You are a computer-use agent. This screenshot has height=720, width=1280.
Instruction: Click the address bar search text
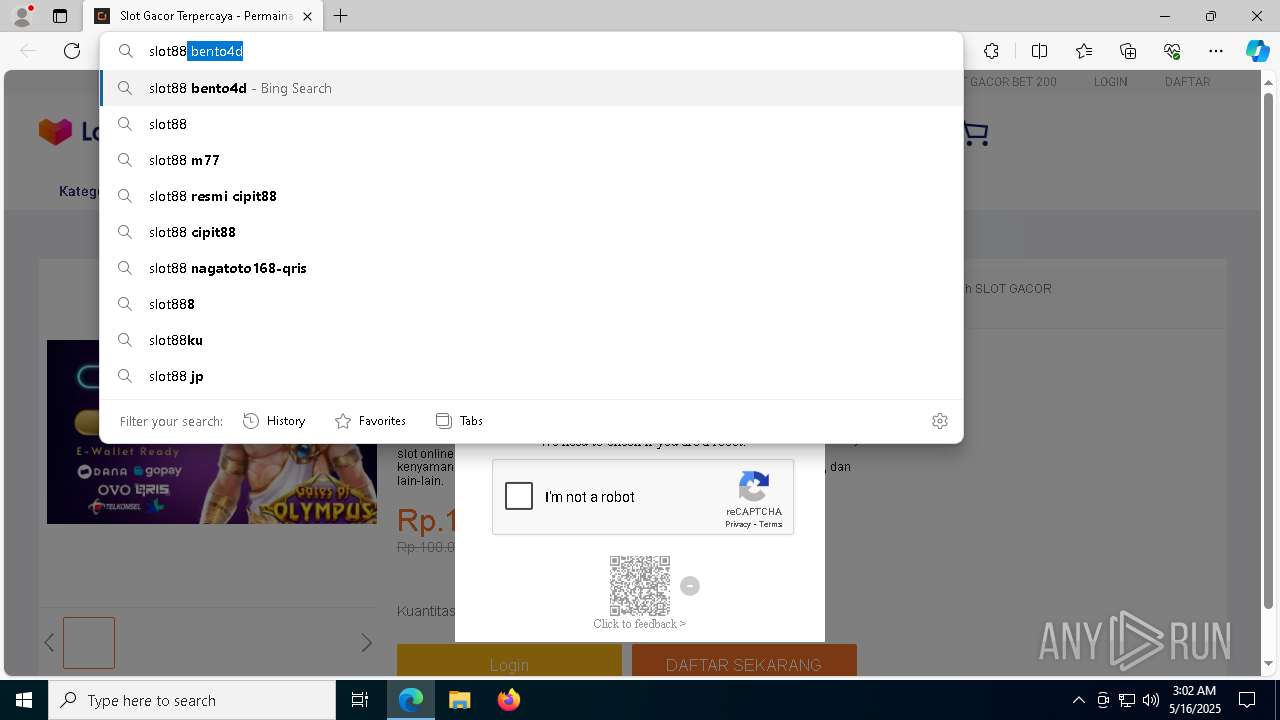click(x=196, y=51)
